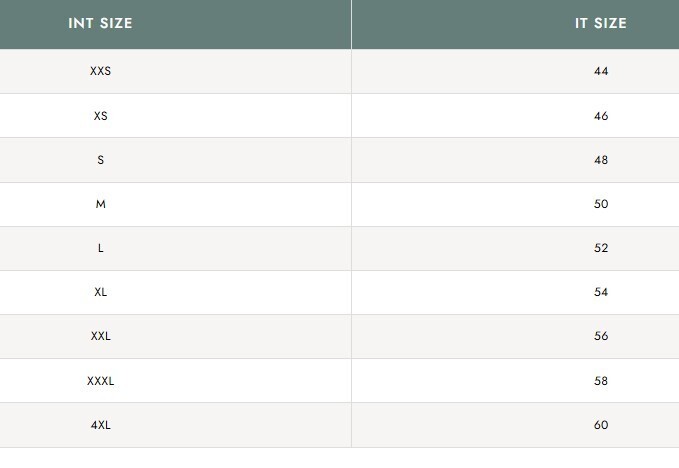Click IT size 48 value
Viewport: 679px width, 468px height.
coord(600,160)
